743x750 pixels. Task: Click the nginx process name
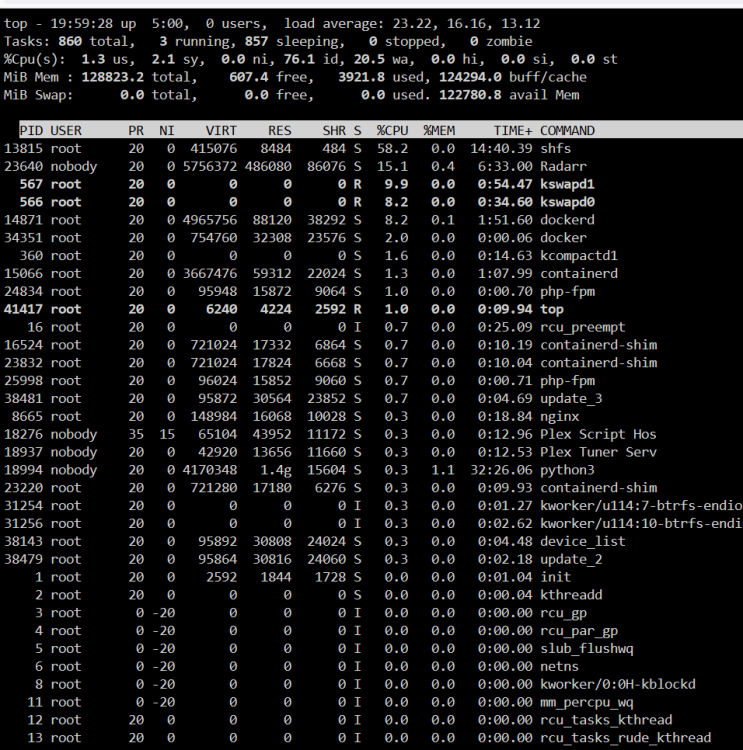[x=559, y=417]
